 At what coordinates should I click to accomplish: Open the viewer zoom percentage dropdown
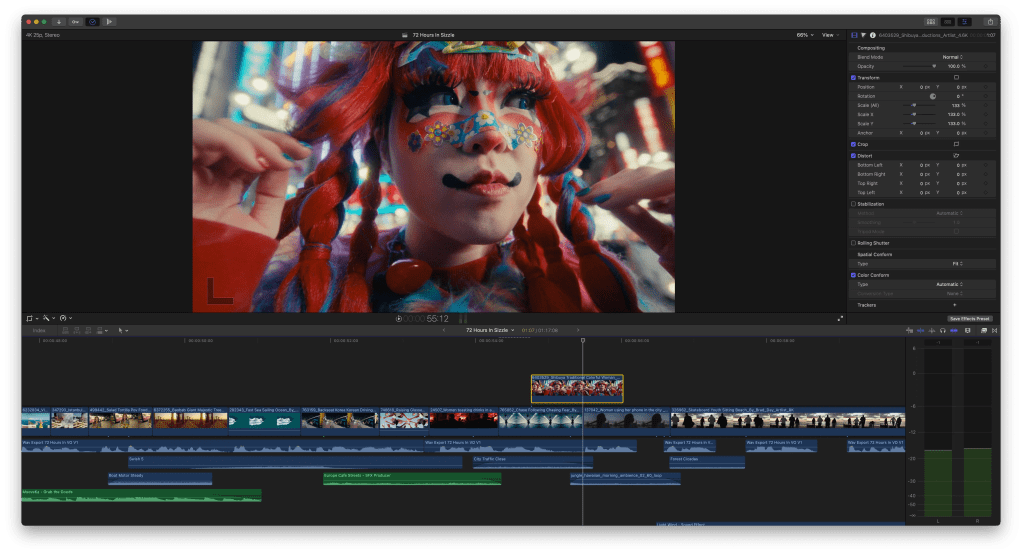tap(804, 35)
